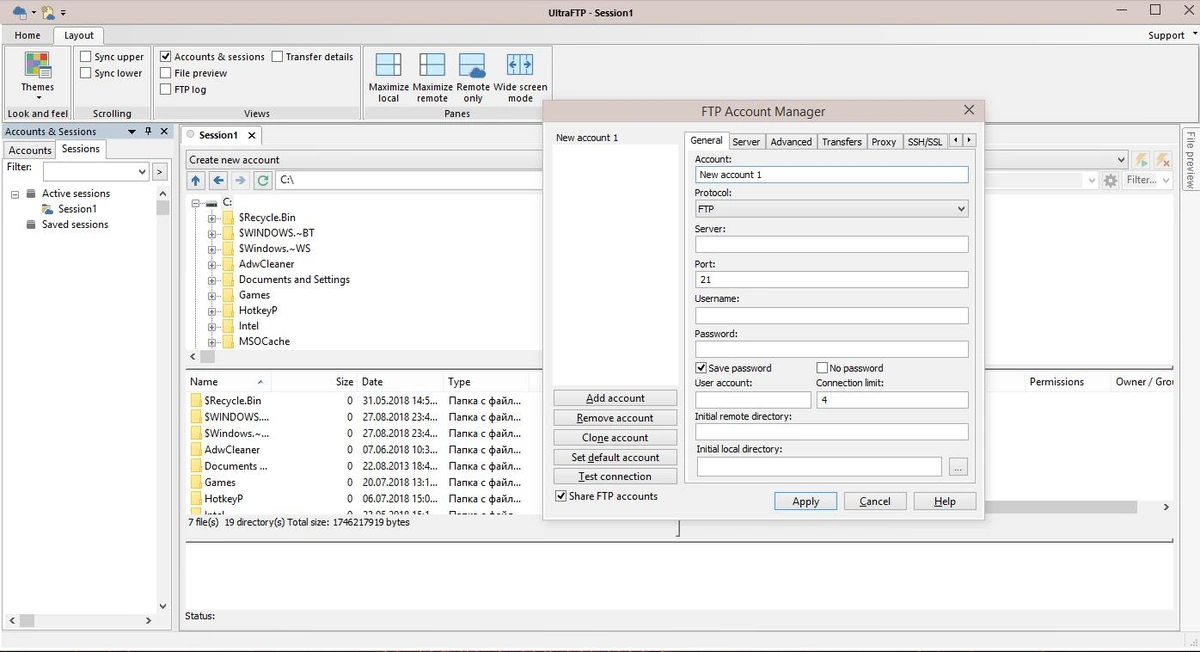Activate Wide screen mode
The width and height of the screenshot is (1200, 652).
520,77
